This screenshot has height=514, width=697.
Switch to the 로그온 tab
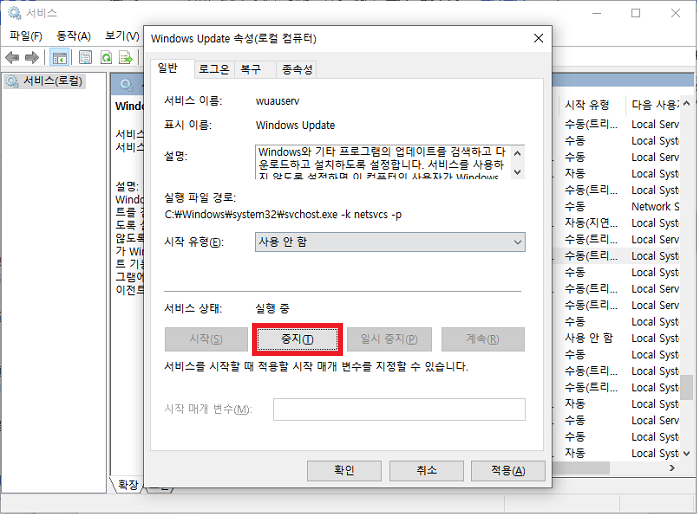(x=214, y=69)
